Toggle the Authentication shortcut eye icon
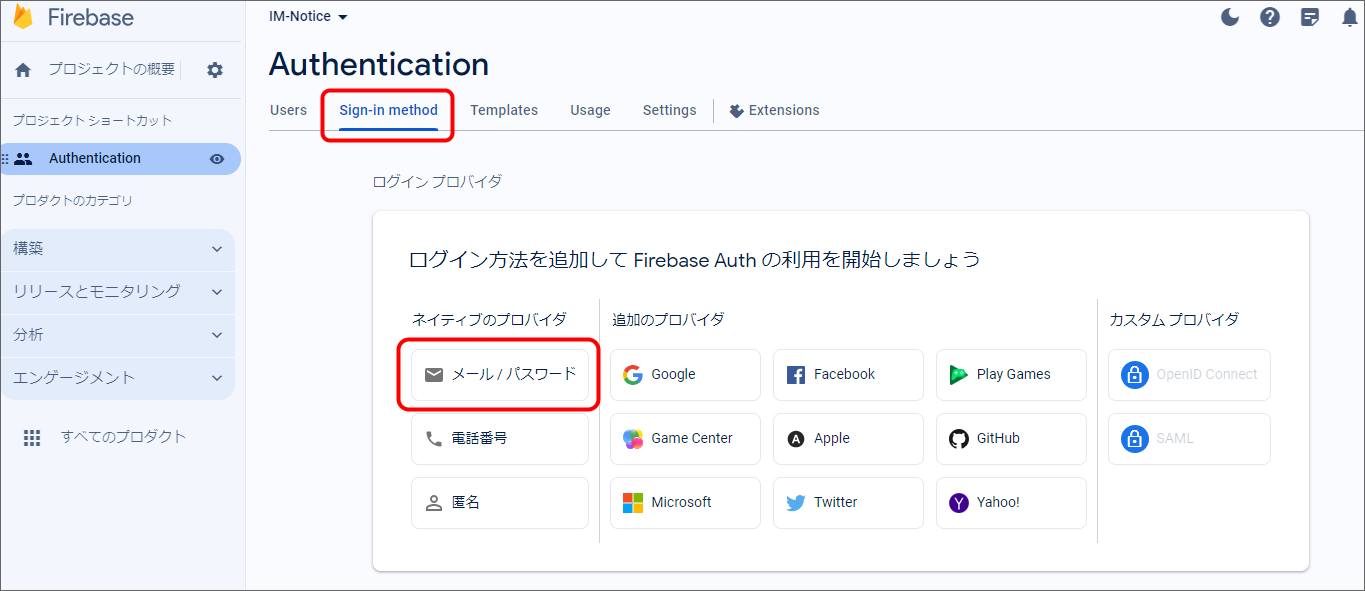 click(216, 159)
